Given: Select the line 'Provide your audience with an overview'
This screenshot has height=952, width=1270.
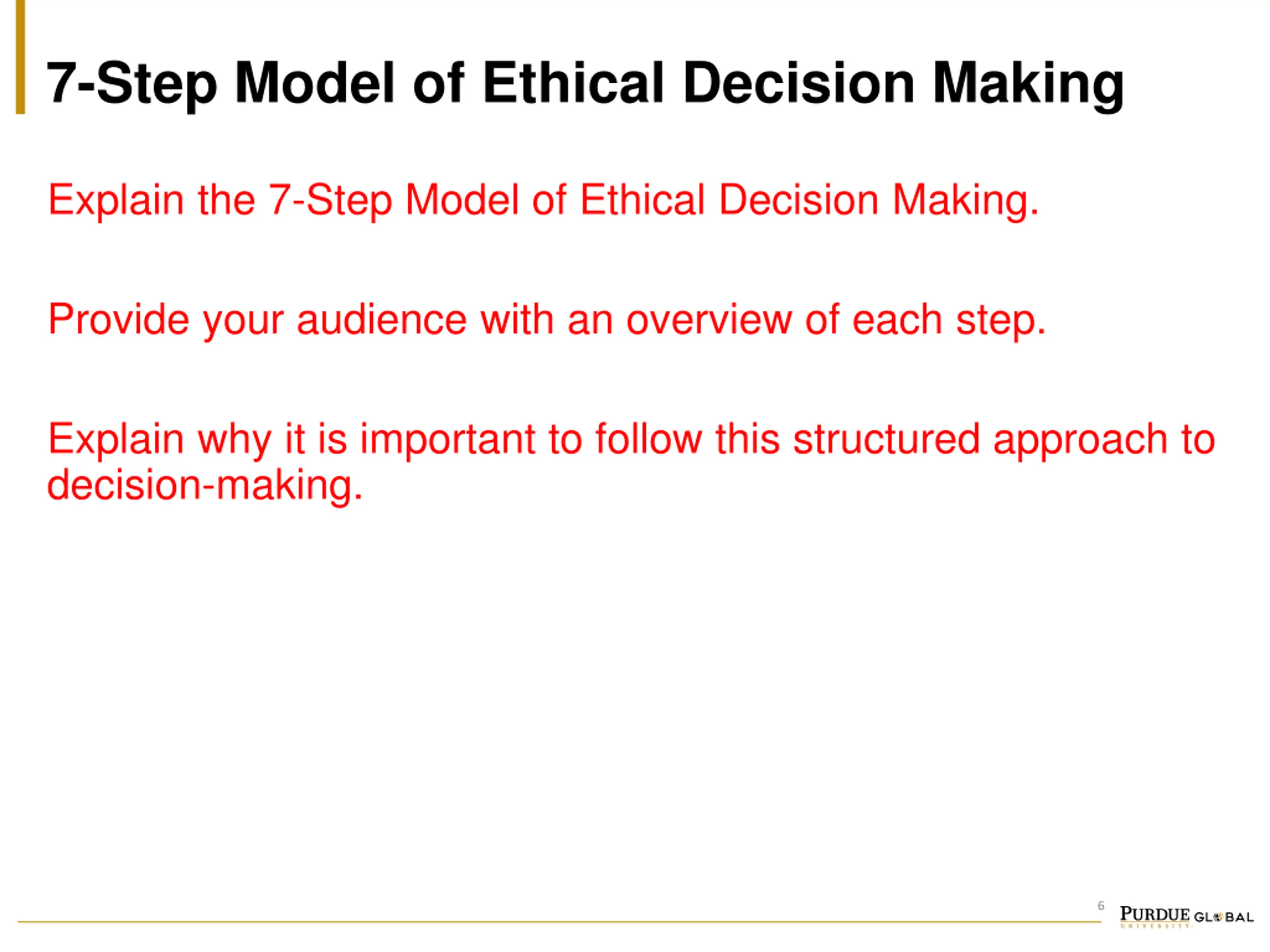Looking at the screenshot, I should click(x=547, y=321).
